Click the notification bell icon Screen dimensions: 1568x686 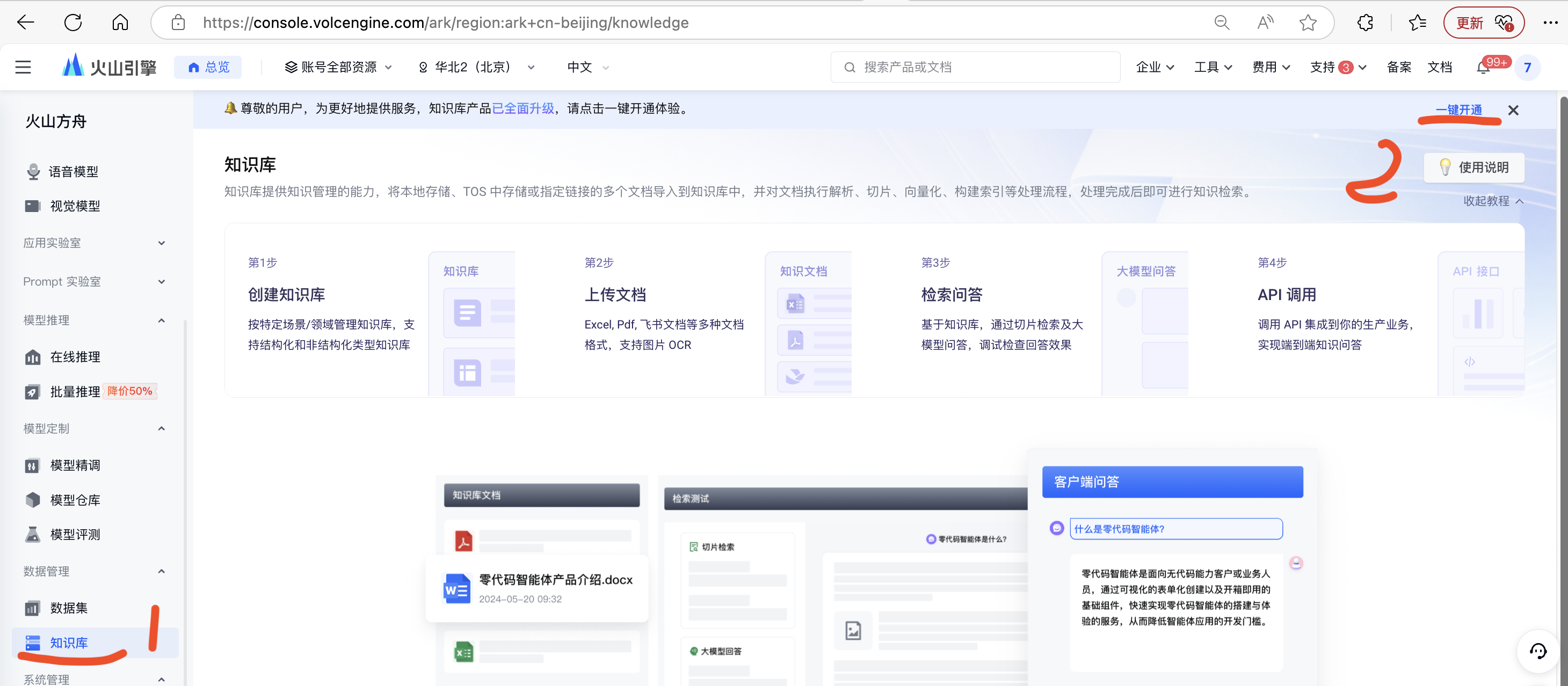pos(1483,68)
